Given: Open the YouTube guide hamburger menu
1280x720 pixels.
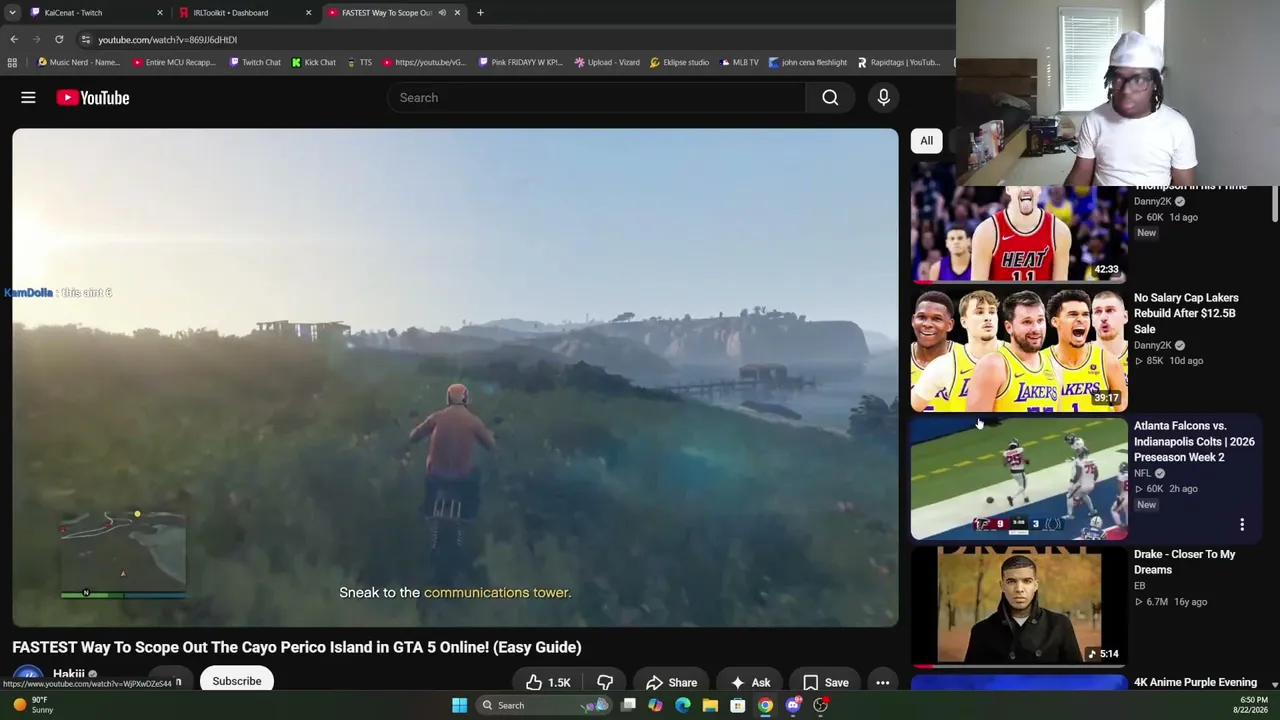Looking at the screenshot, I should (28, 97).
